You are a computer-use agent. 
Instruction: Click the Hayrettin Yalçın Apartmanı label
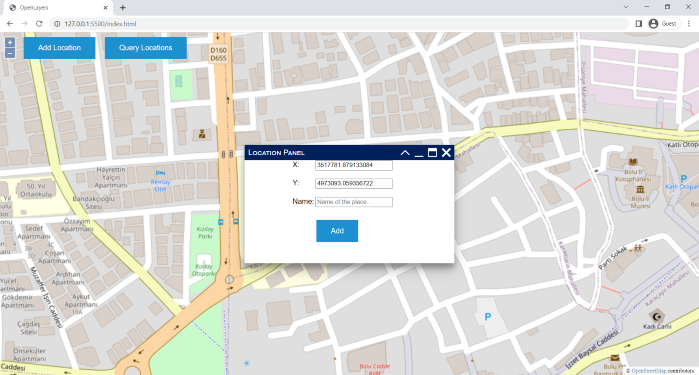111,177
